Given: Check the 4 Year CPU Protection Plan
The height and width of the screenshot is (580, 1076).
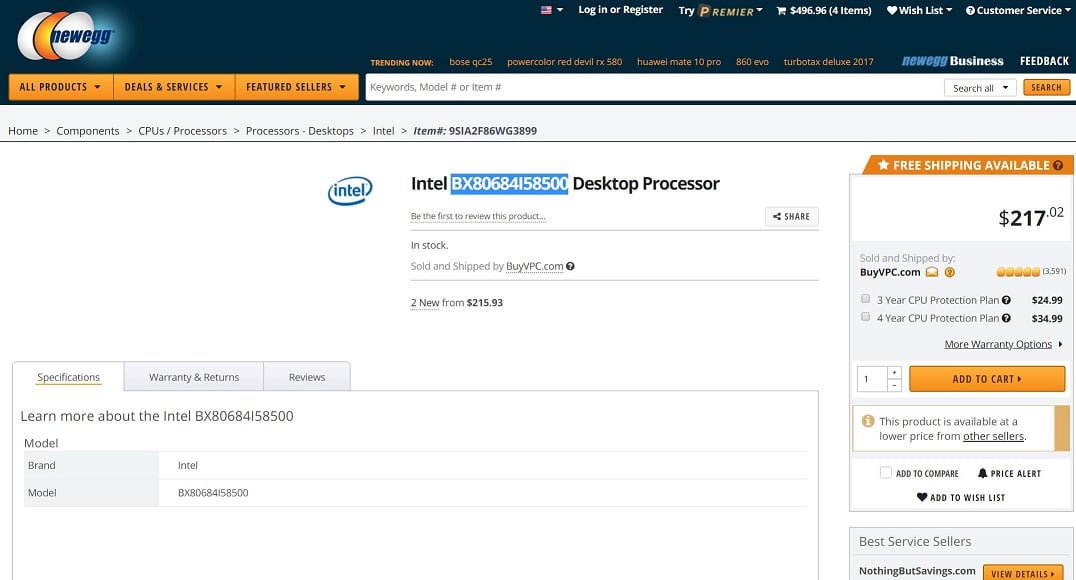Looking at the screenshot, I should tap(865, 317).
